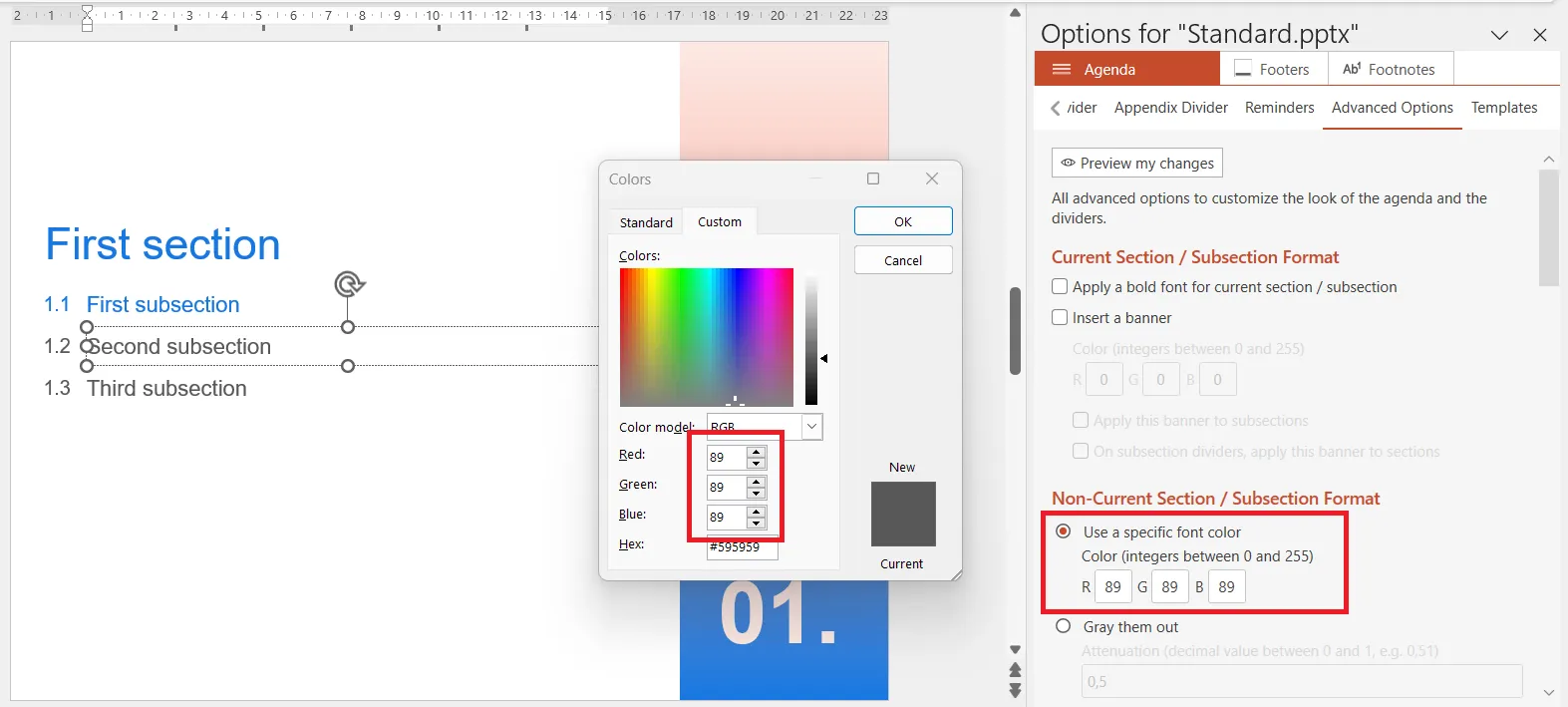Close the Colors dialog
The height and width of the screenshot is (707, 1568).
pos(932,178)
